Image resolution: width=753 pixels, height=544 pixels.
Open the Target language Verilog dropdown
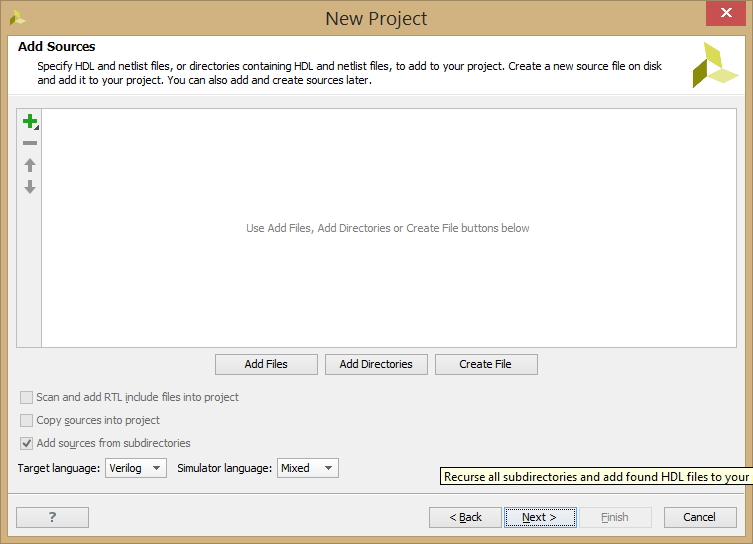[x=136, y=468]
